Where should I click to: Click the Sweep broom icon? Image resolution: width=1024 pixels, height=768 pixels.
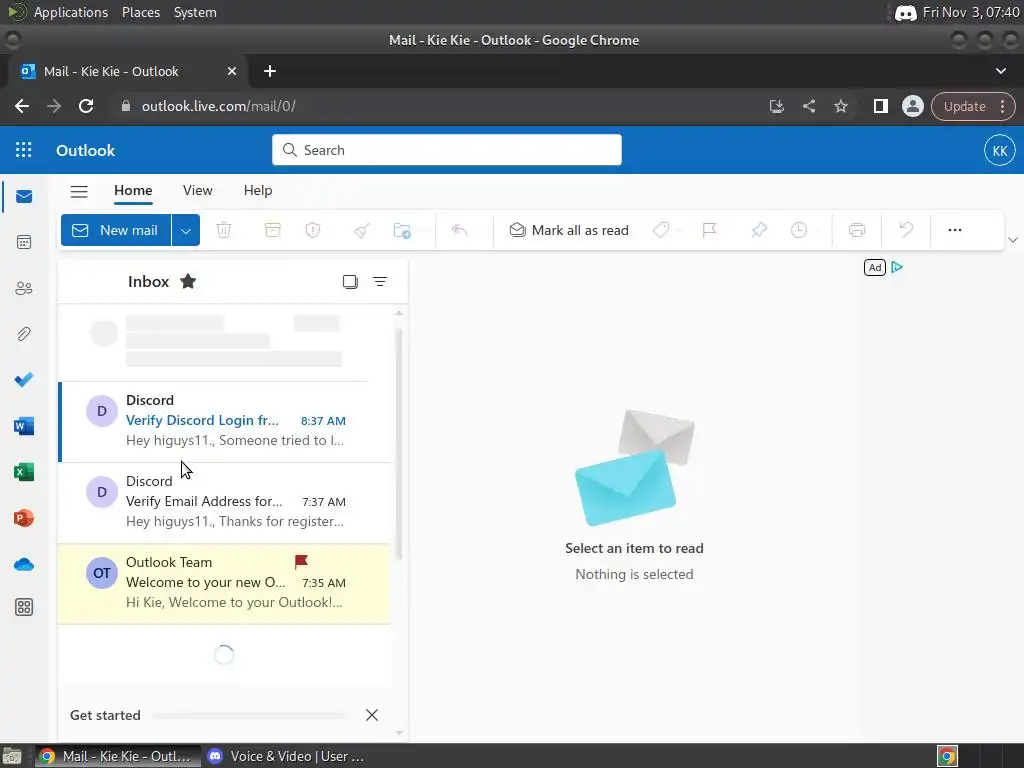361,230
